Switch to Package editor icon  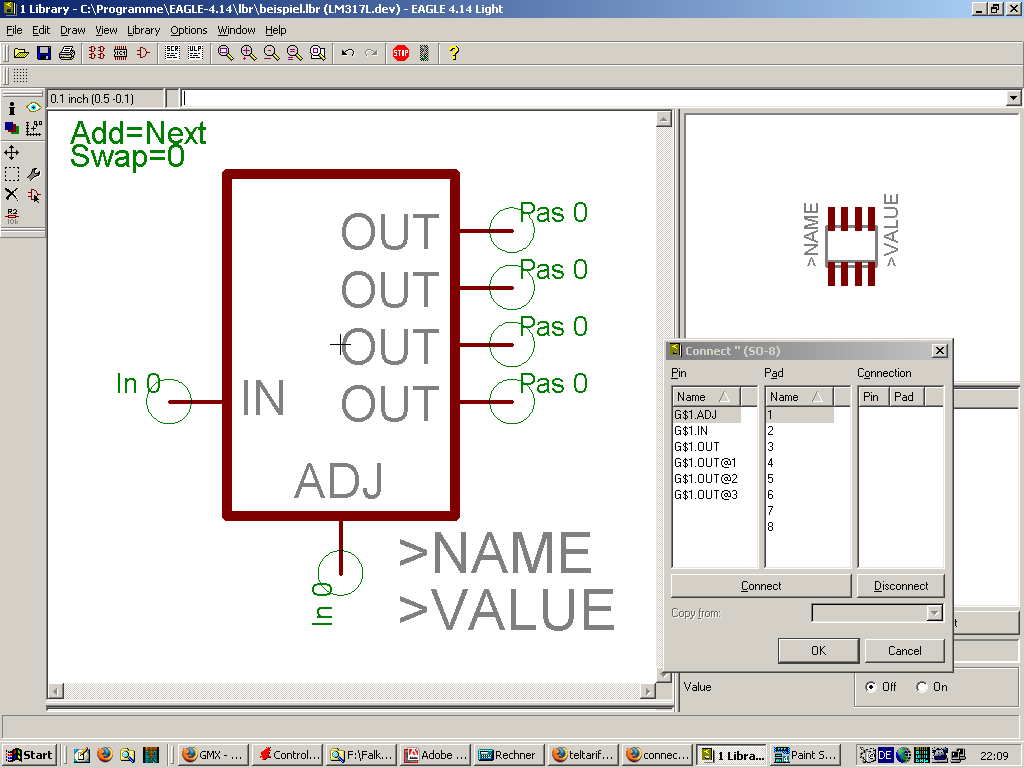[120, 53]
